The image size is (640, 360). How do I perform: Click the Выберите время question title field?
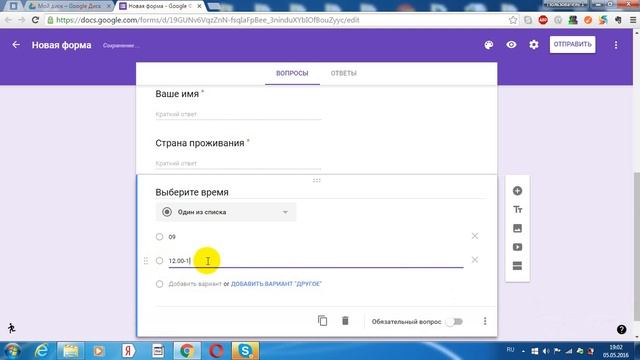click(x=321, y=192)
